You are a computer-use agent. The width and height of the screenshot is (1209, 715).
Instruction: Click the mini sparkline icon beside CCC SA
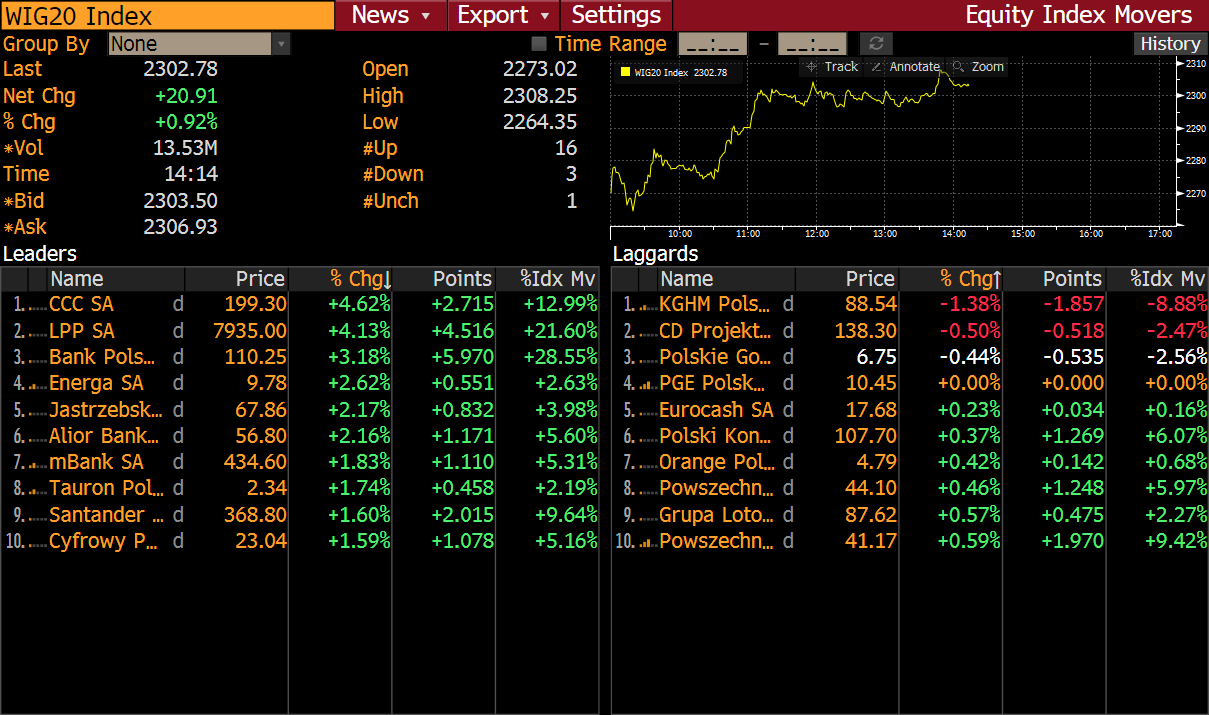tap(38, 305)
